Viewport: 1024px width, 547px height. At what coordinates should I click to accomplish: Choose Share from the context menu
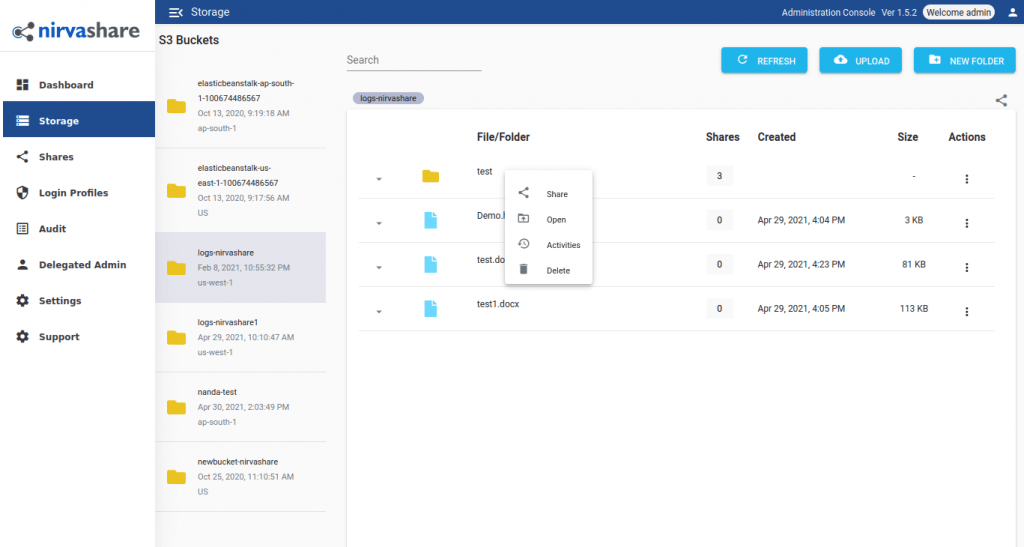[x=549, y=194]
